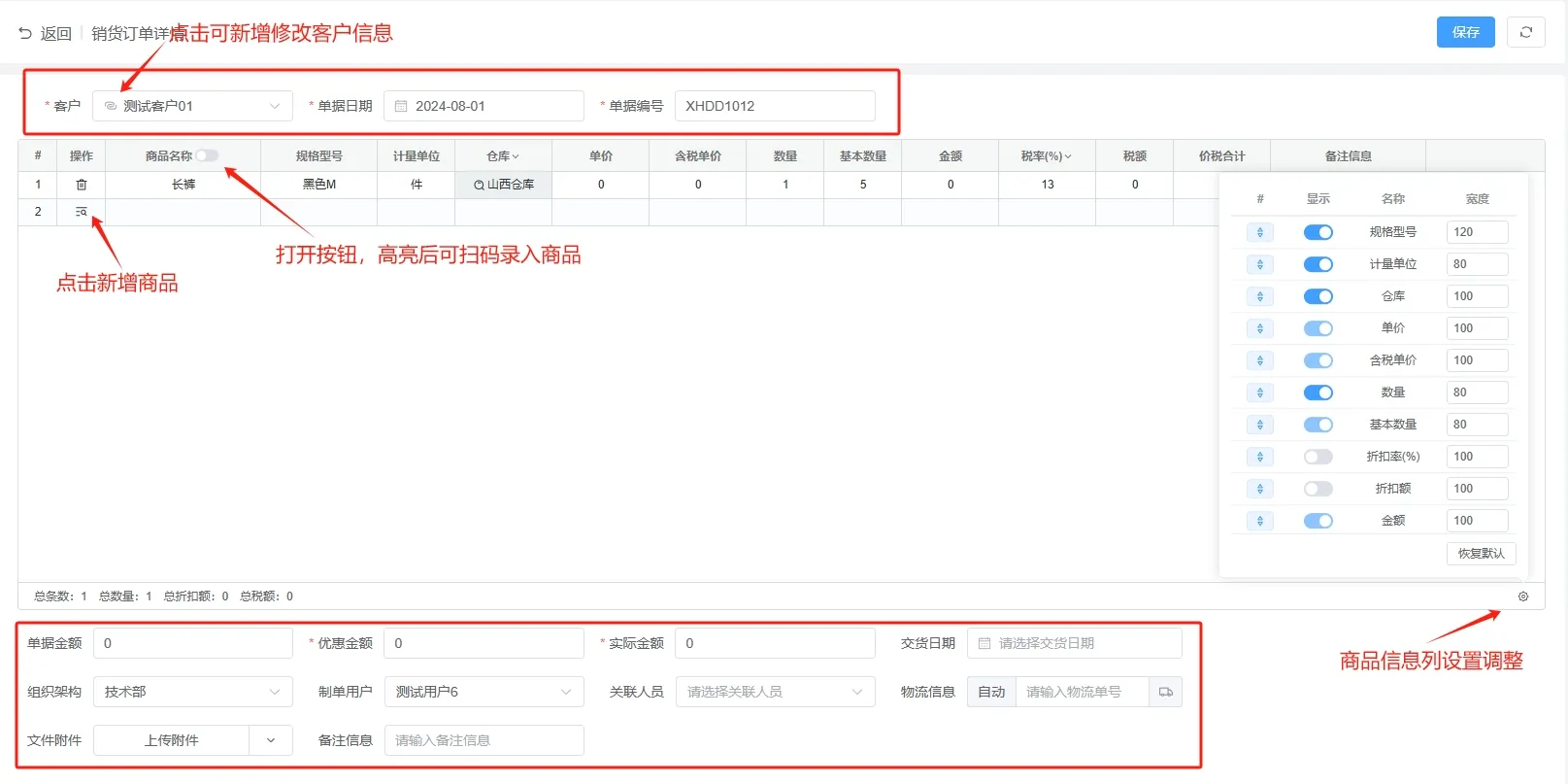Image resolution: width=1568 pixels, height=784 pixels.
Task: Enable display of 折扣率(%) column
Action: [x=1318, y=457]
